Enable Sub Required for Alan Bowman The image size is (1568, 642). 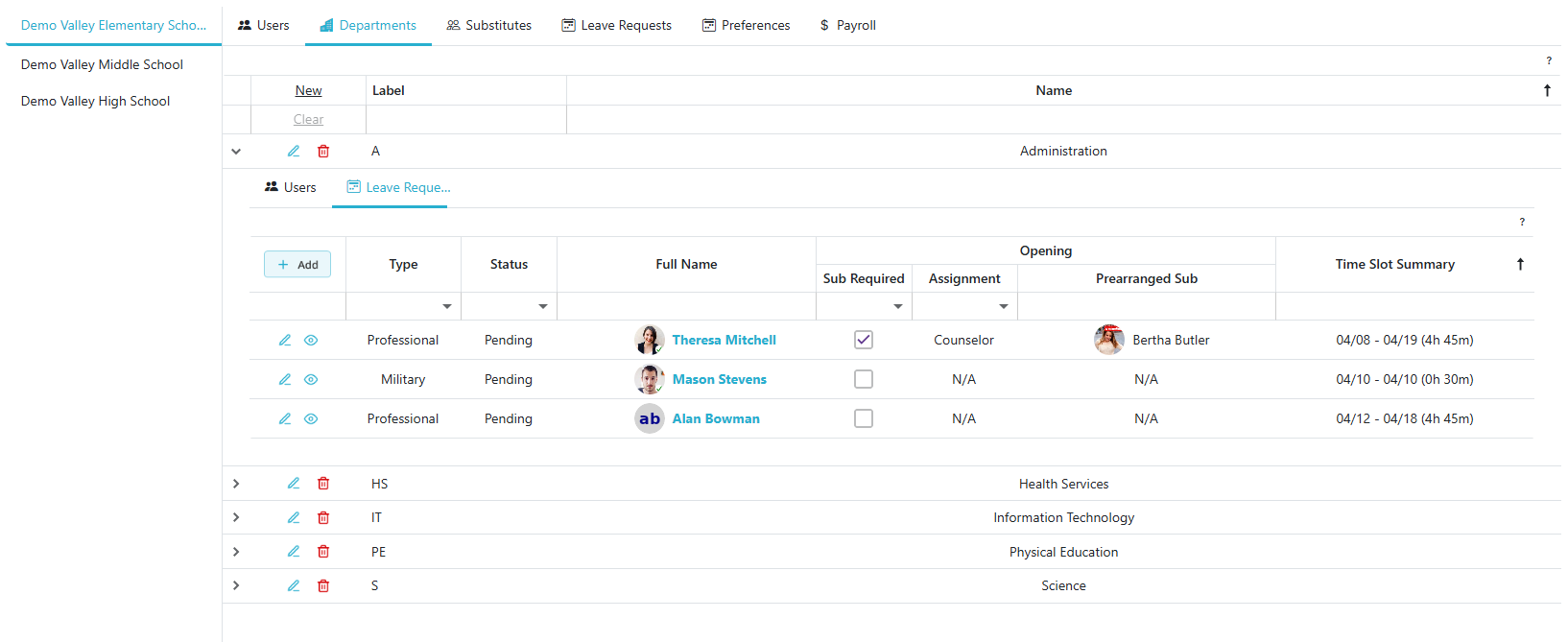pyautogui.click(x=864, y=418)
